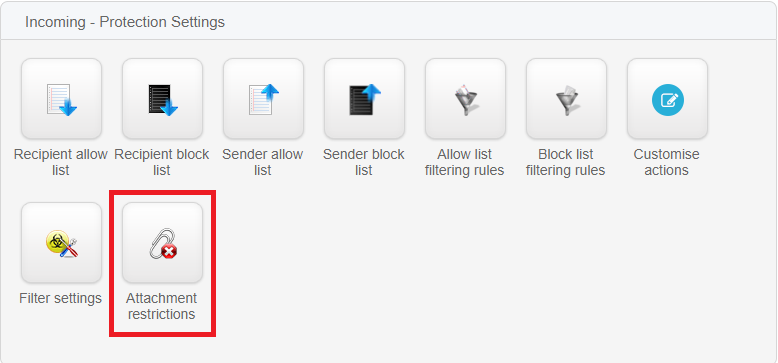Select the Sender allow list icon
This screenshot has height=363, width=778.
click(263, 99)
